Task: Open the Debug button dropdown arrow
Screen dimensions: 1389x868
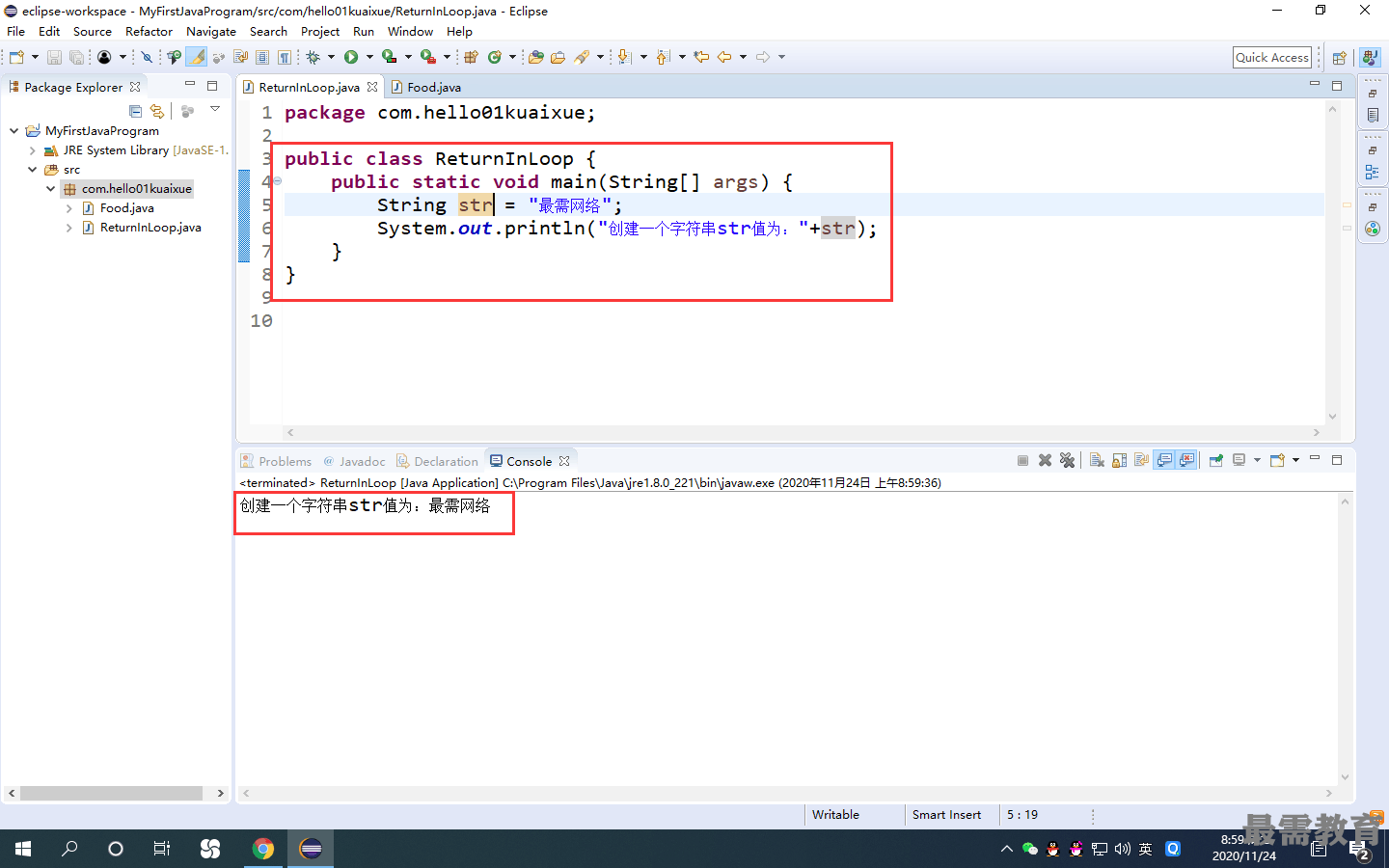Action: coord(331,57)
